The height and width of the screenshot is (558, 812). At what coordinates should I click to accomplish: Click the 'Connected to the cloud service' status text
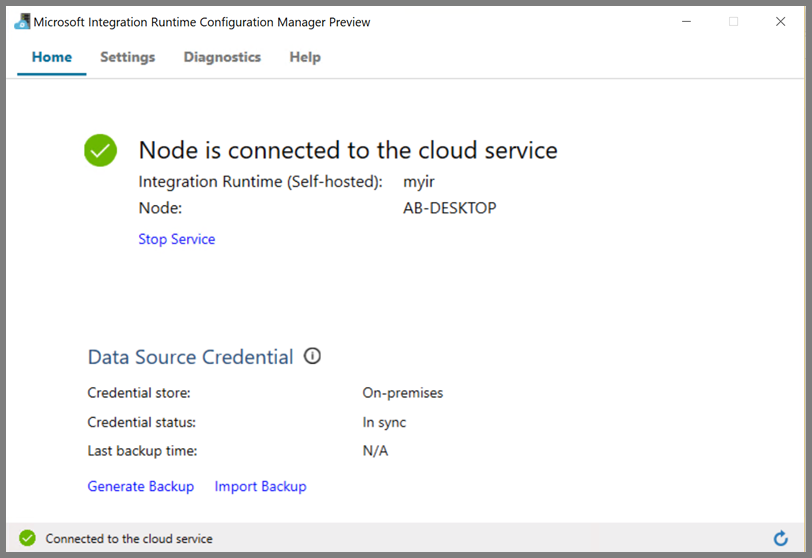click(x=129, y=538)
